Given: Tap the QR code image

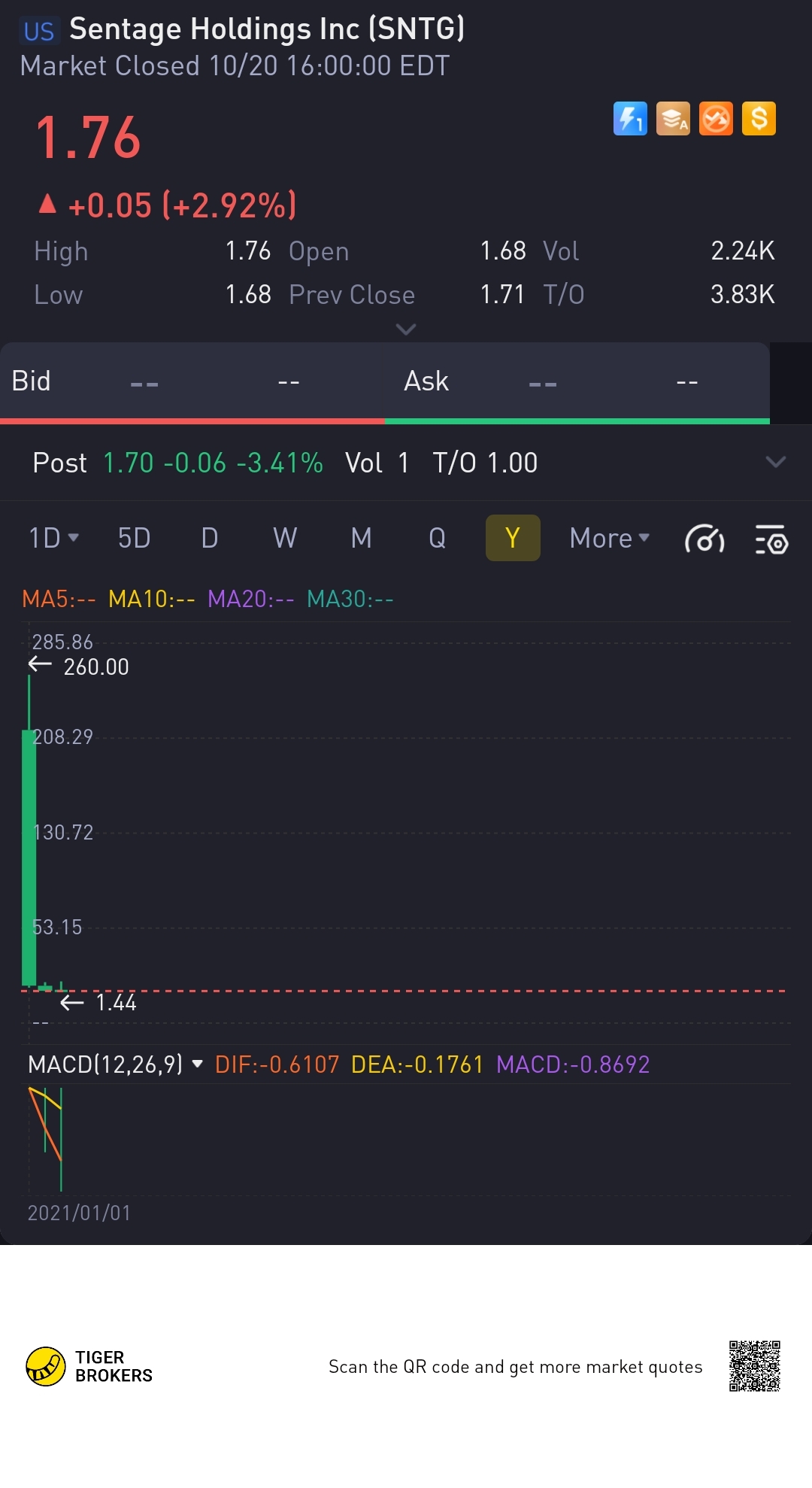Looking at the screenshot, I should click(754, 1366).
